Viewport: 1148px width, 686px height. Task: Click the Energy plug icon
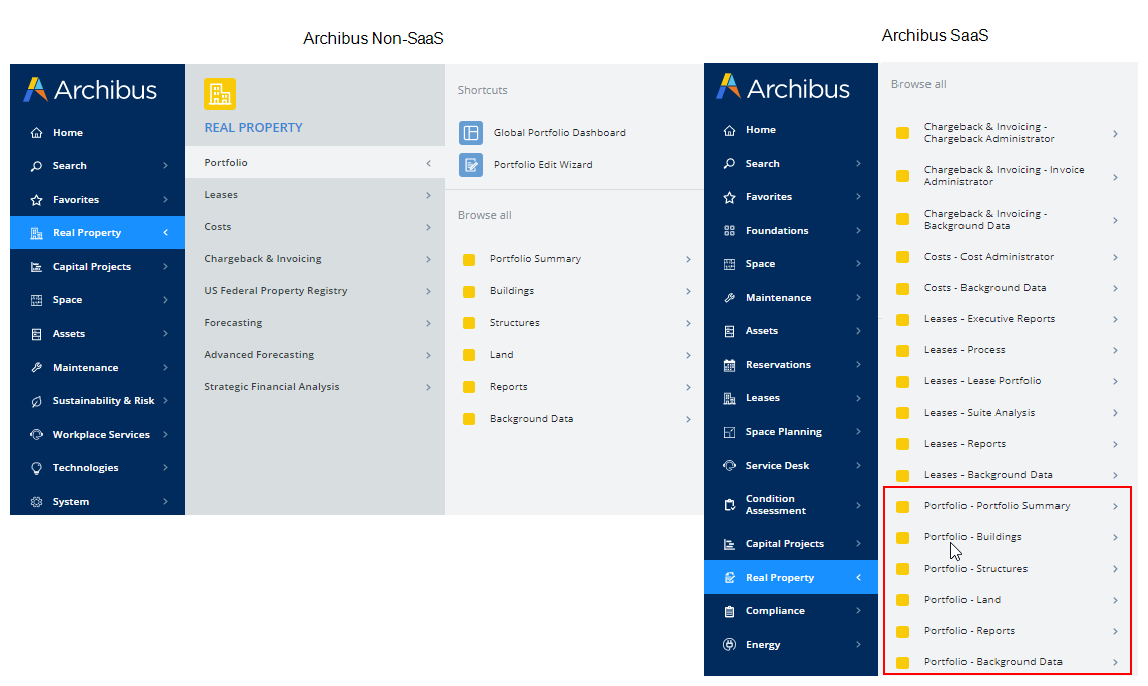[x=729, y=645]
